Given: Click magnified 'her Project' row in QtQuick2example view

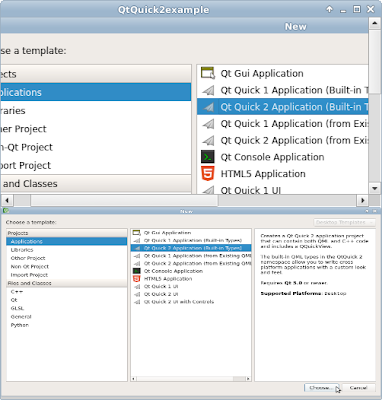Looking at the screenshot, I should pyautogui.click(x=96, y=129).
